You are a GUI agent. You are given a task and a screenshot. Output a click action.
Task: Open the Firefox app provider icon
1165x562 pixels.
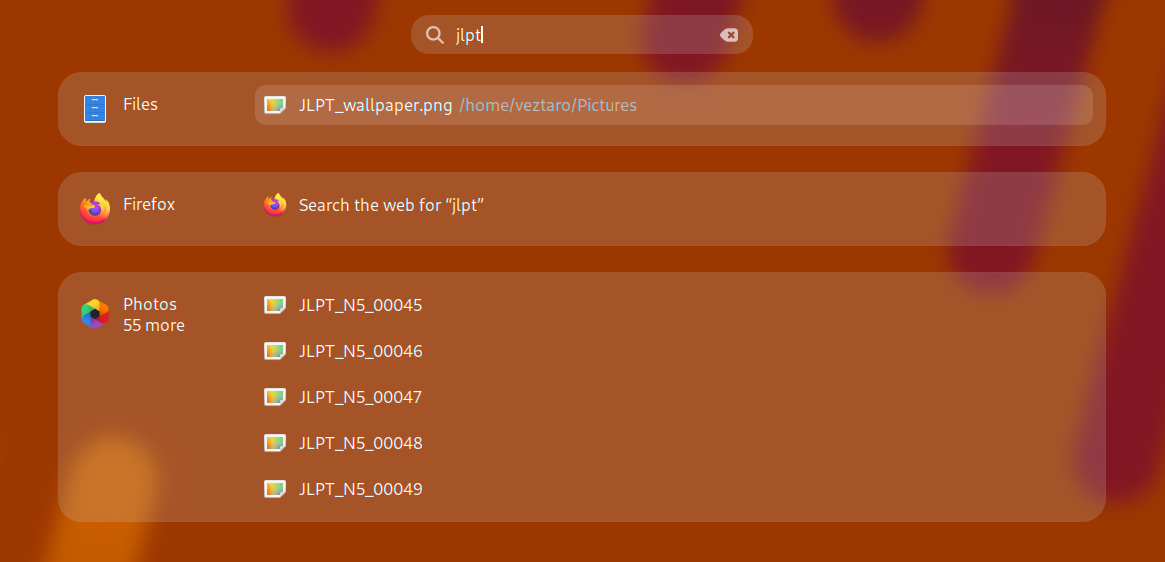(x=95, y=208)
